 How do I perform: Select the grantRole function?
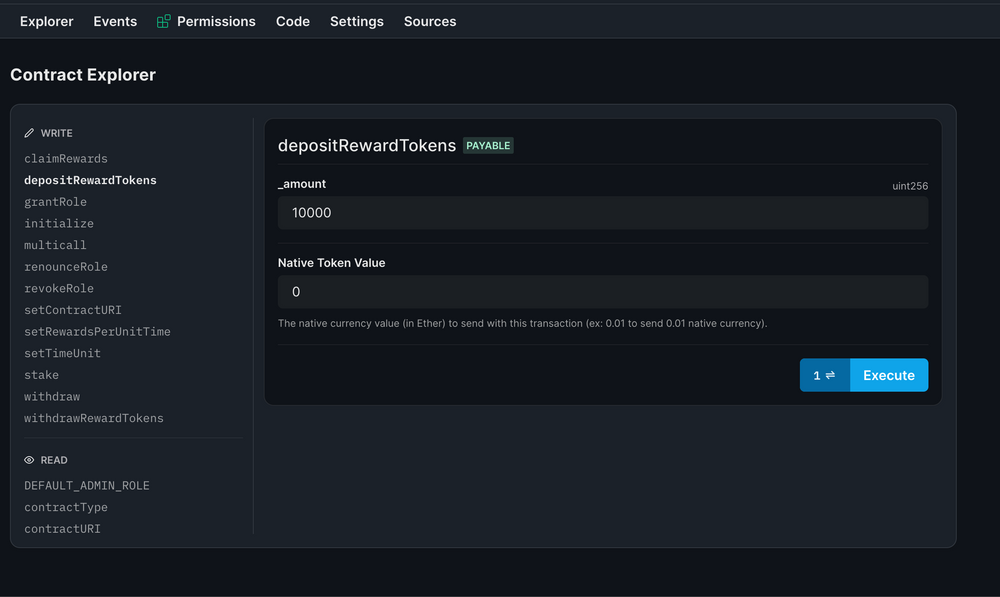[x=55, y=201]
